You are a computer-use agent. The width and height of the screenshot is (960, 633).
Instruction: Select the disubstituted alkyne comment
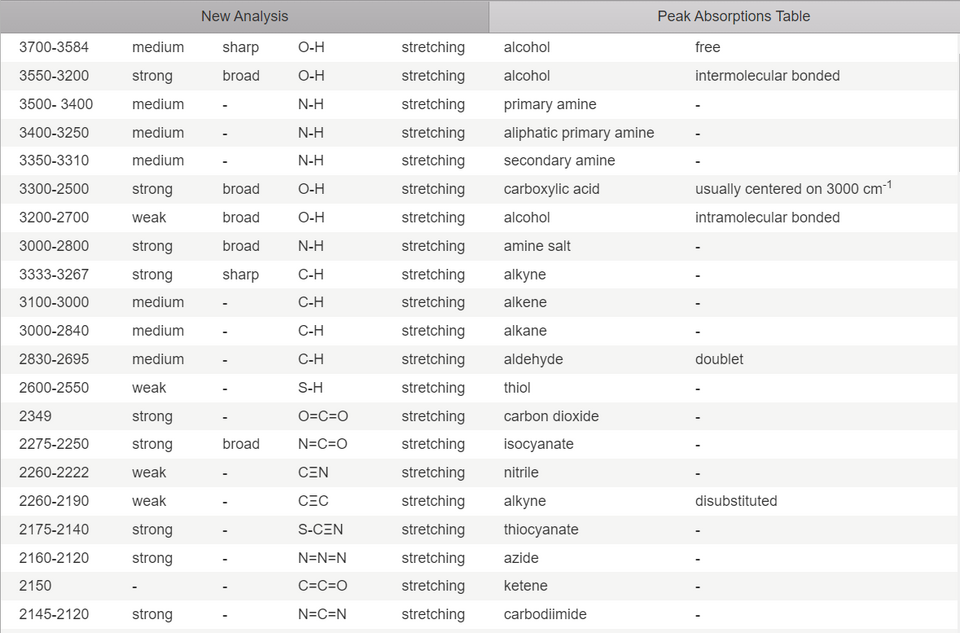736,501
